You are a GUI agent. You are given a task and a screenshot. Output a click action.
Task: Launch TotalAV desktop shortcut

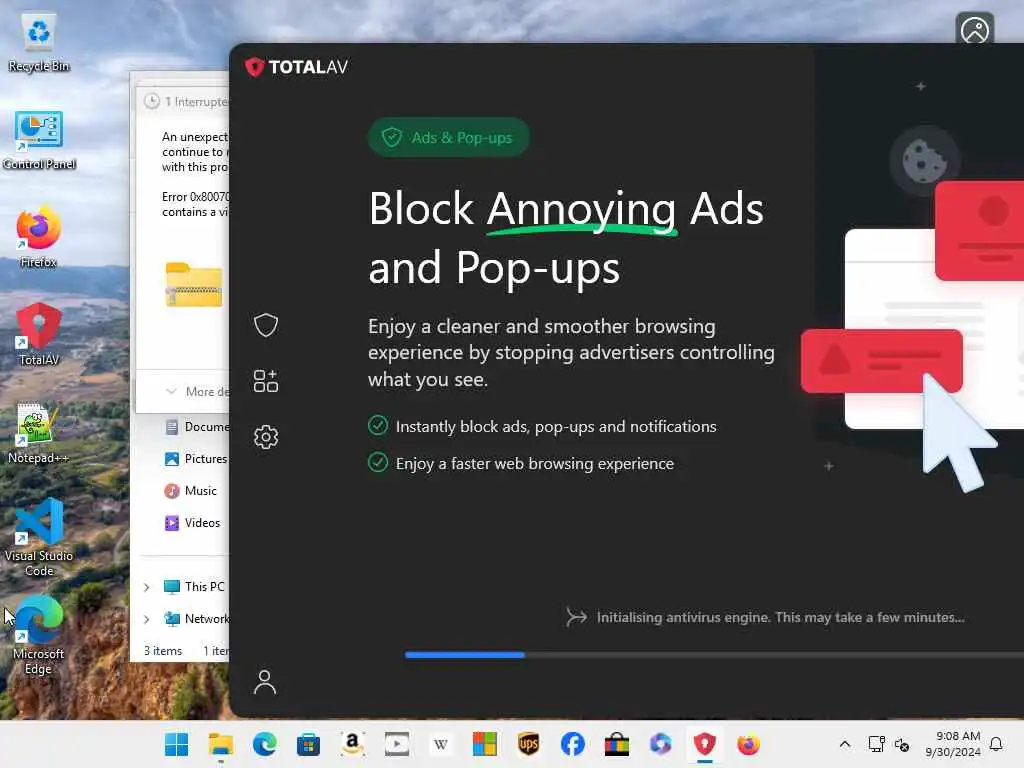tap(39, 334)
